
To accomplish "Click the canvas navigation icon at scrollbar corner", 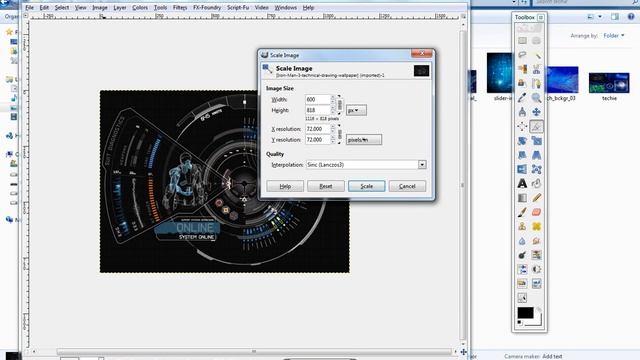I will 463,352.
